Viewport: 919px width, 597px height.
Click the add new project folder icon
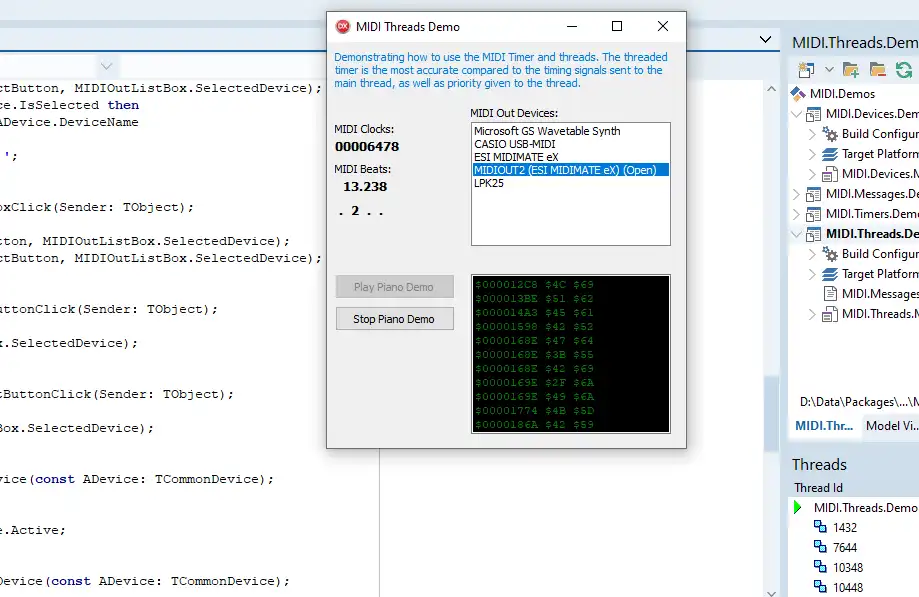coord(850,70)
